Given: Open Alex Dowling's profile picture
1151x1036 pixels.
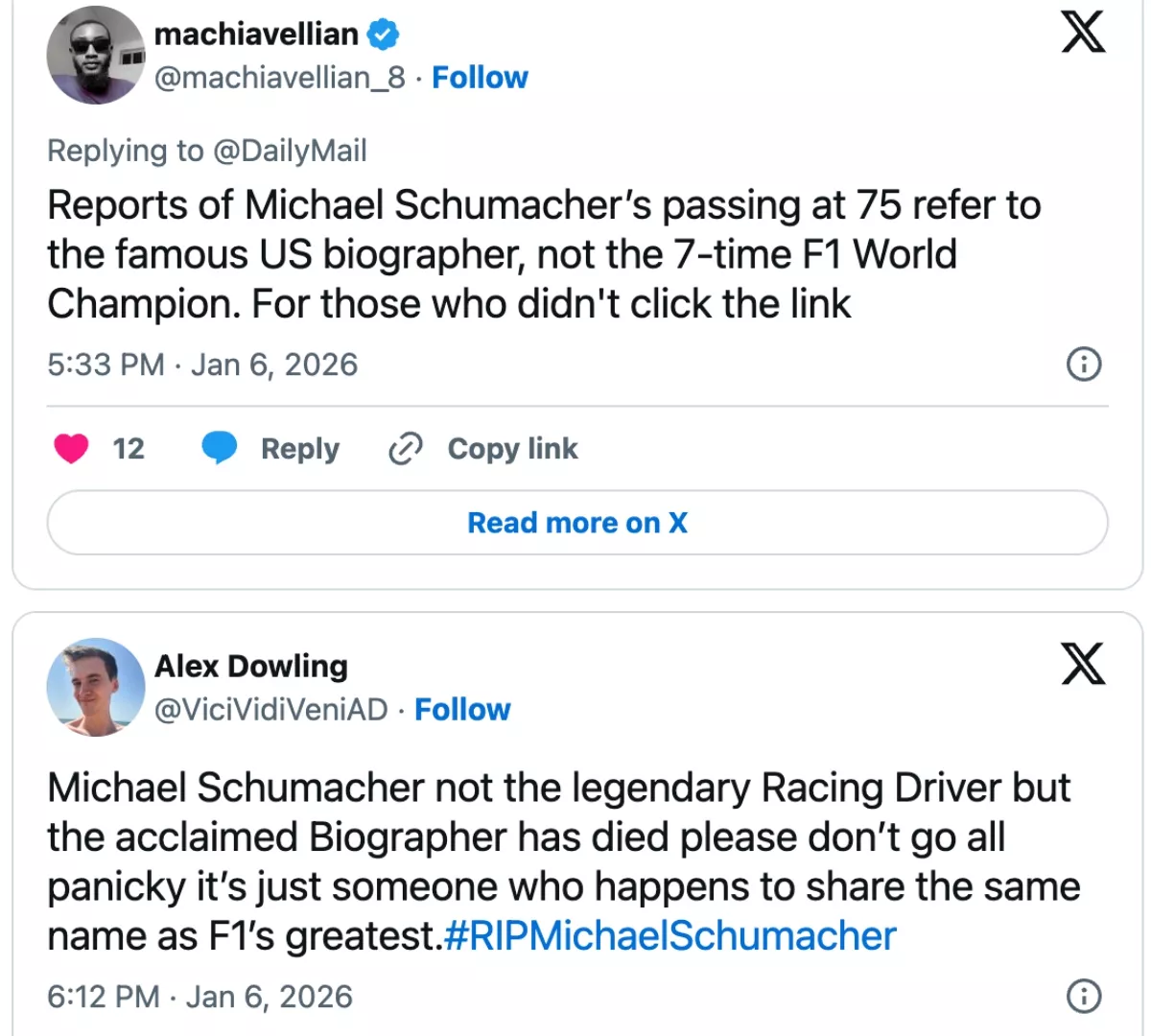Looking at the screenshot, I should click(x=95, y=687).
